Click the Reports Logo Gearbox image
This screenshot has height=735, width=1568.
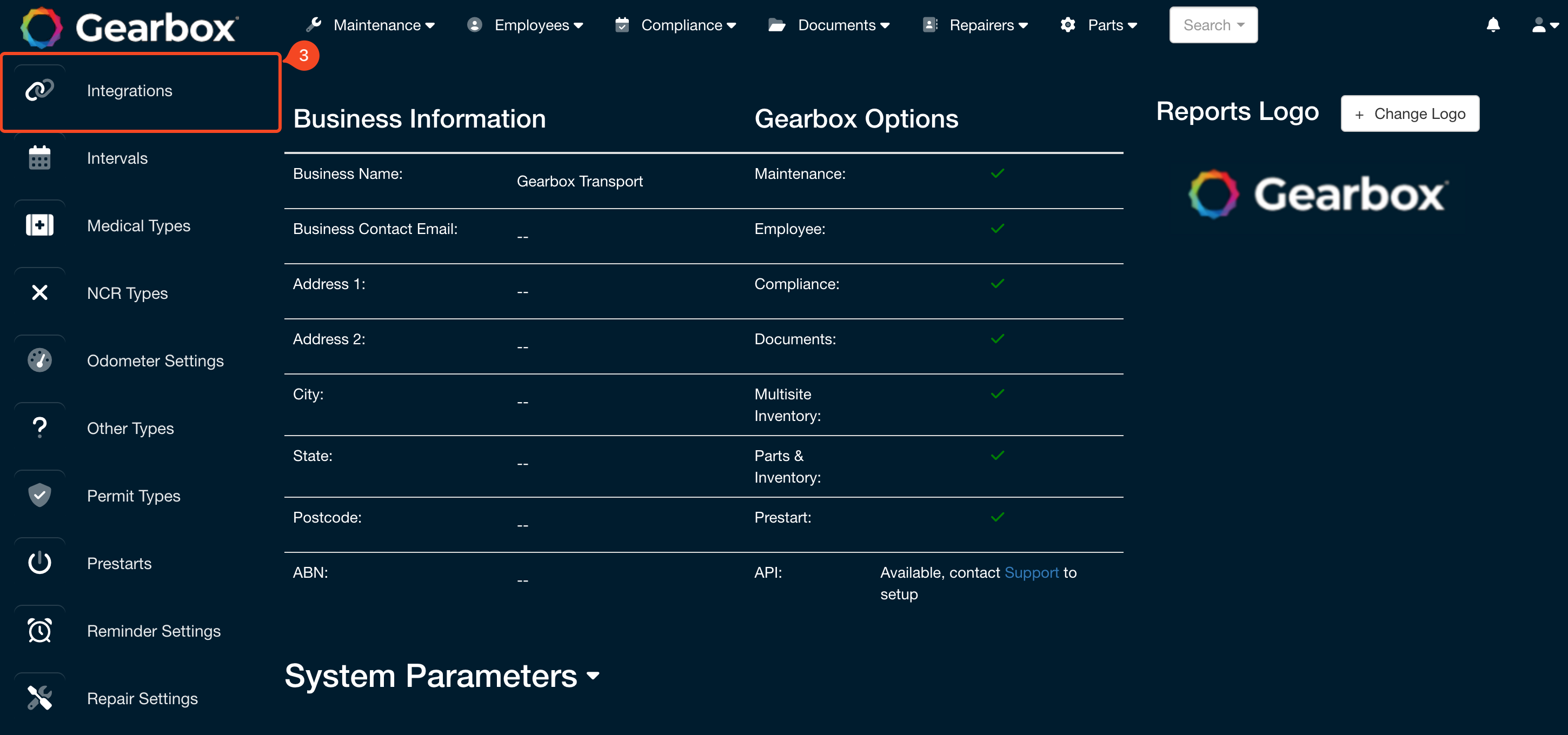(x=1318, y=194)
